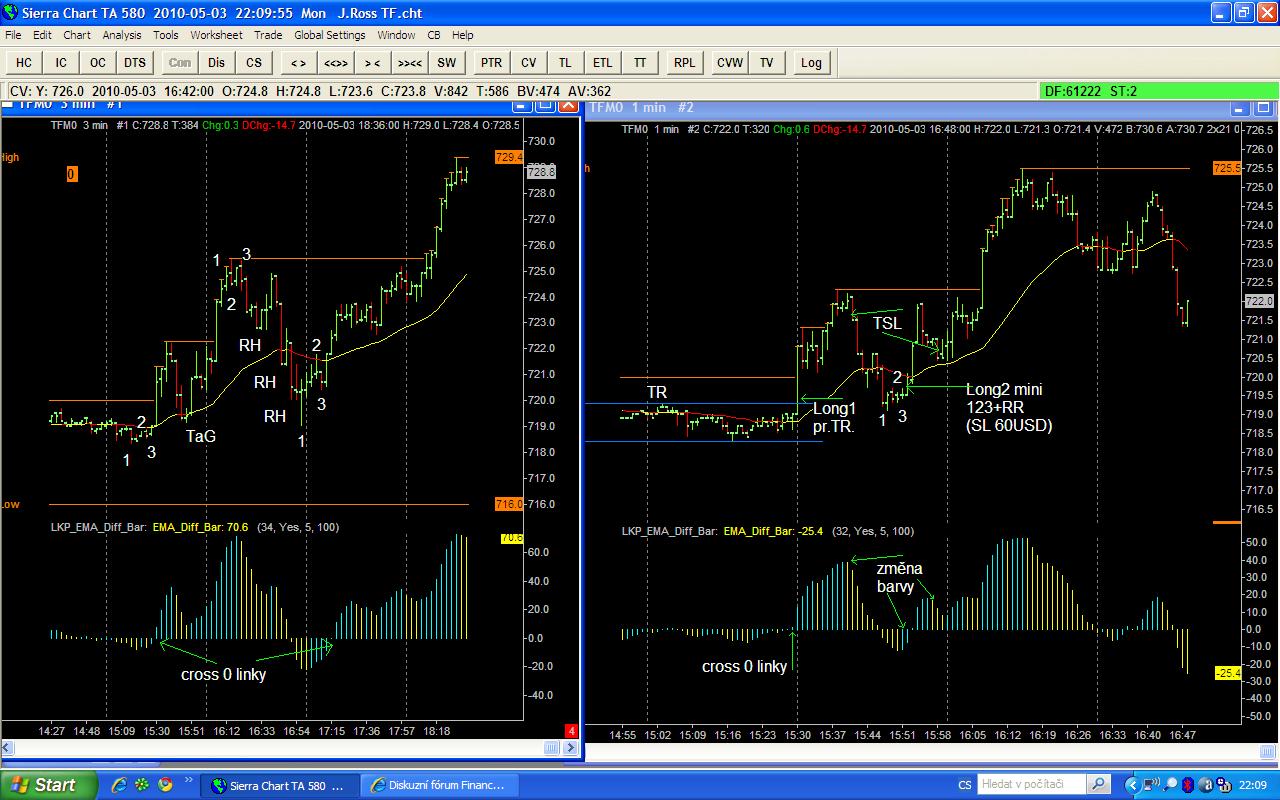Select the CV toolbar button

coord(528,62)
